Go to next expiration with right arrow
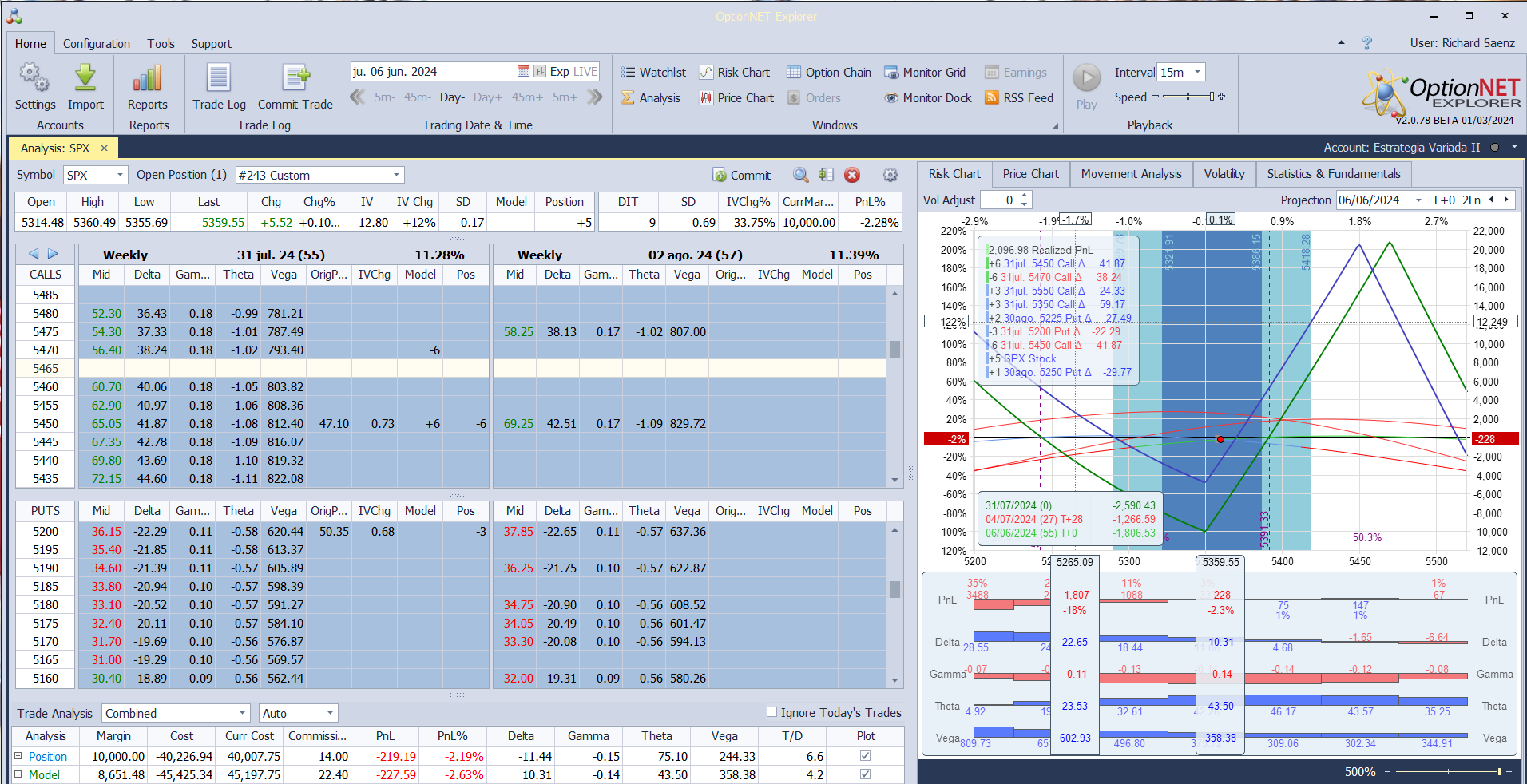1527x784 pixels. [x=53, y=254]
